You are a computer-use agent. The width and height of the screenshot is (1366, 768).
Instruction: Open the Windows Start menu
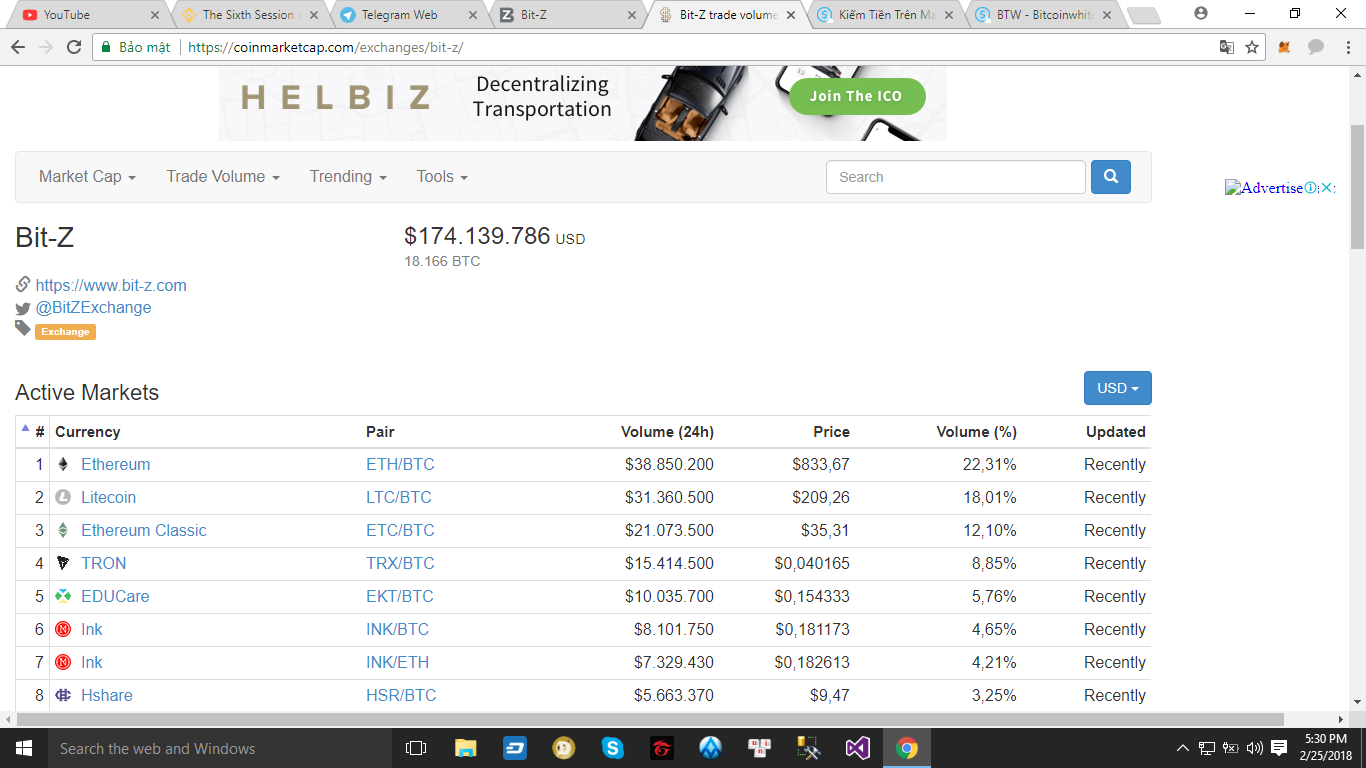(x=23, y=748)
